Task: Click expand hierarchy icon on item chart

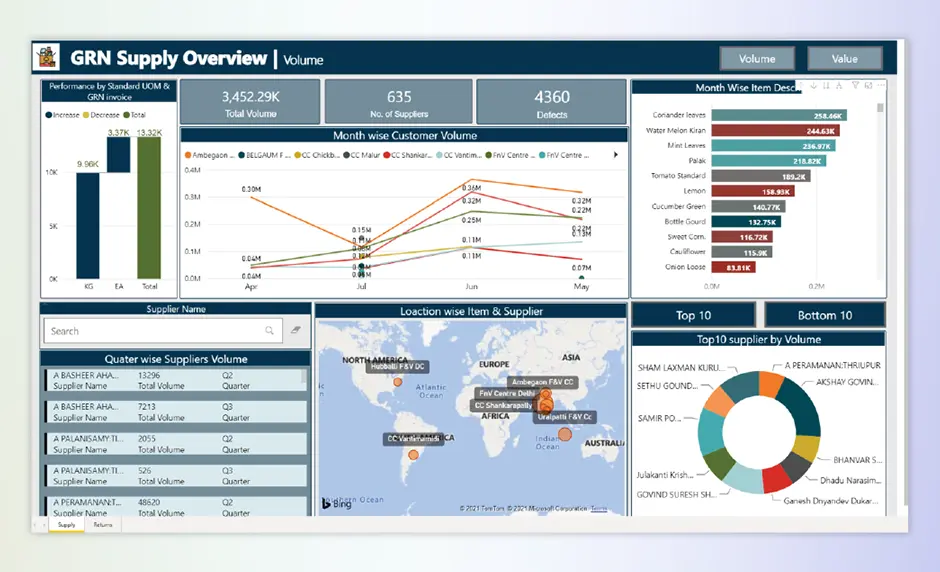Action: (x=841, y=86)
